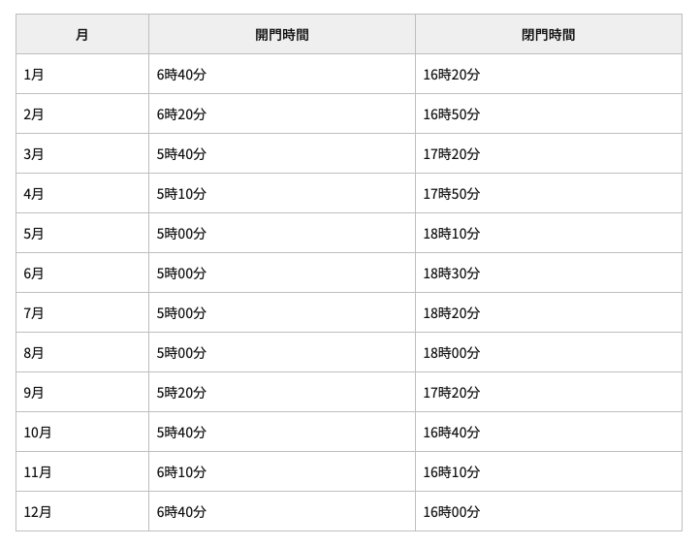Click the 月 column header
Screen dimensions: 700x547
[x=82, y=34]
